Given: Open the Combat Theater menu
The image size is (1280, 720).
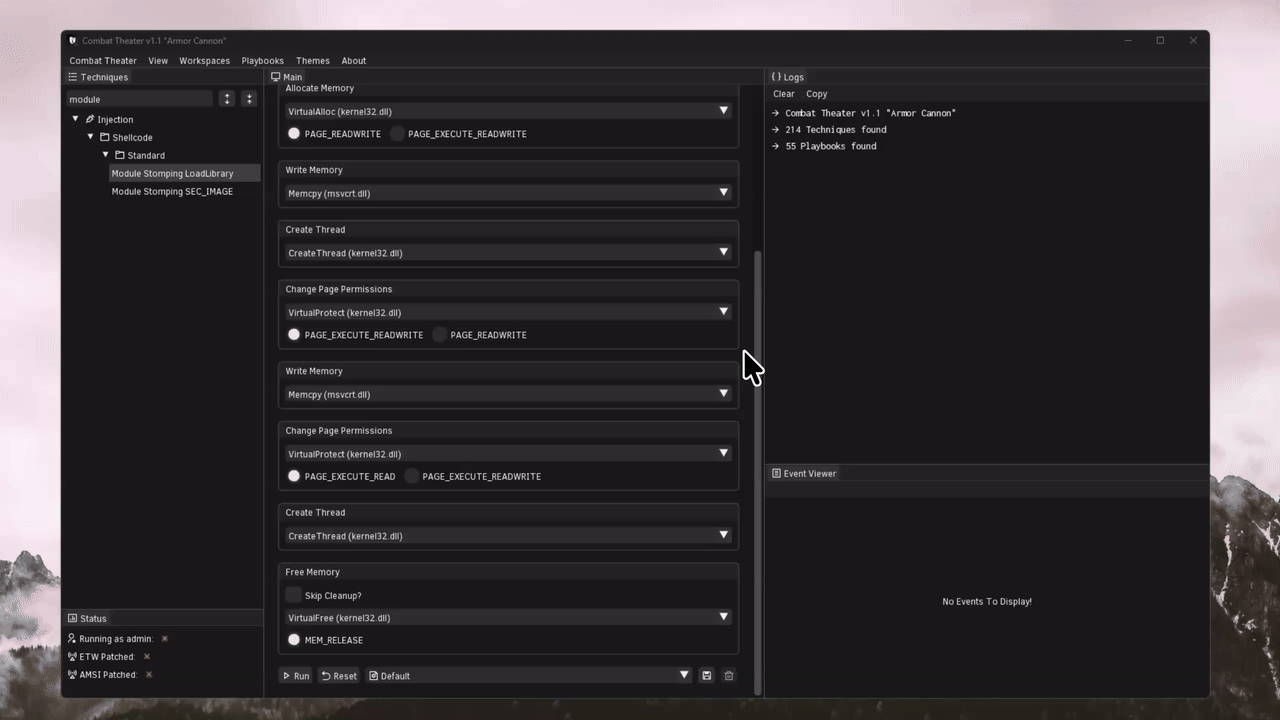Looking at the screenshot, I should pos(103,61).
